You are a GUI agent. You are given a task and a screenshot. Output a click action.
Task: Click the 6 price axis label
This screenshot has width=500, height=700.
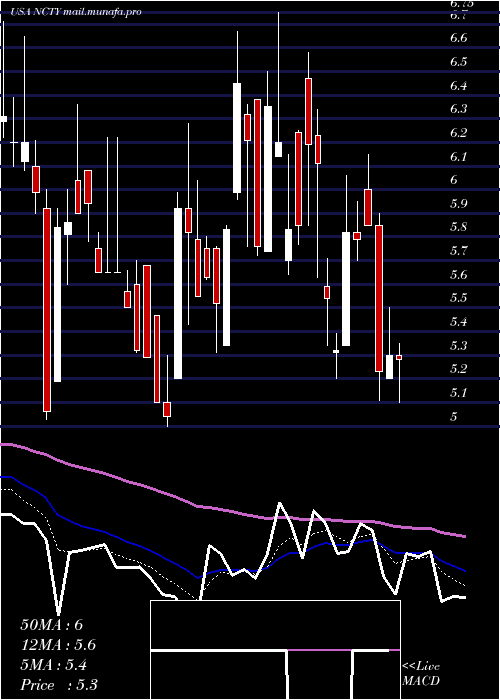[454, 180]
